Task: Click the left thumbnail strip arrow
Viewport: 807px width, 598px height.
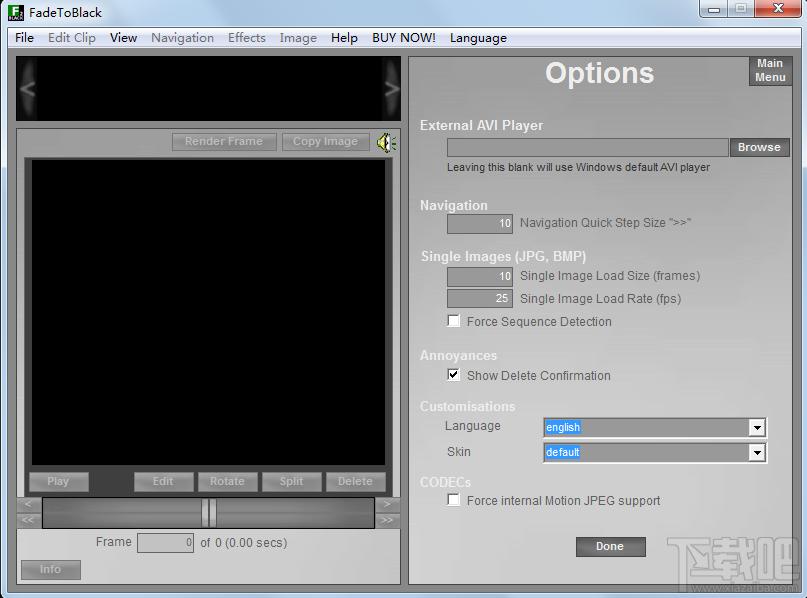Action: [28, 89]
